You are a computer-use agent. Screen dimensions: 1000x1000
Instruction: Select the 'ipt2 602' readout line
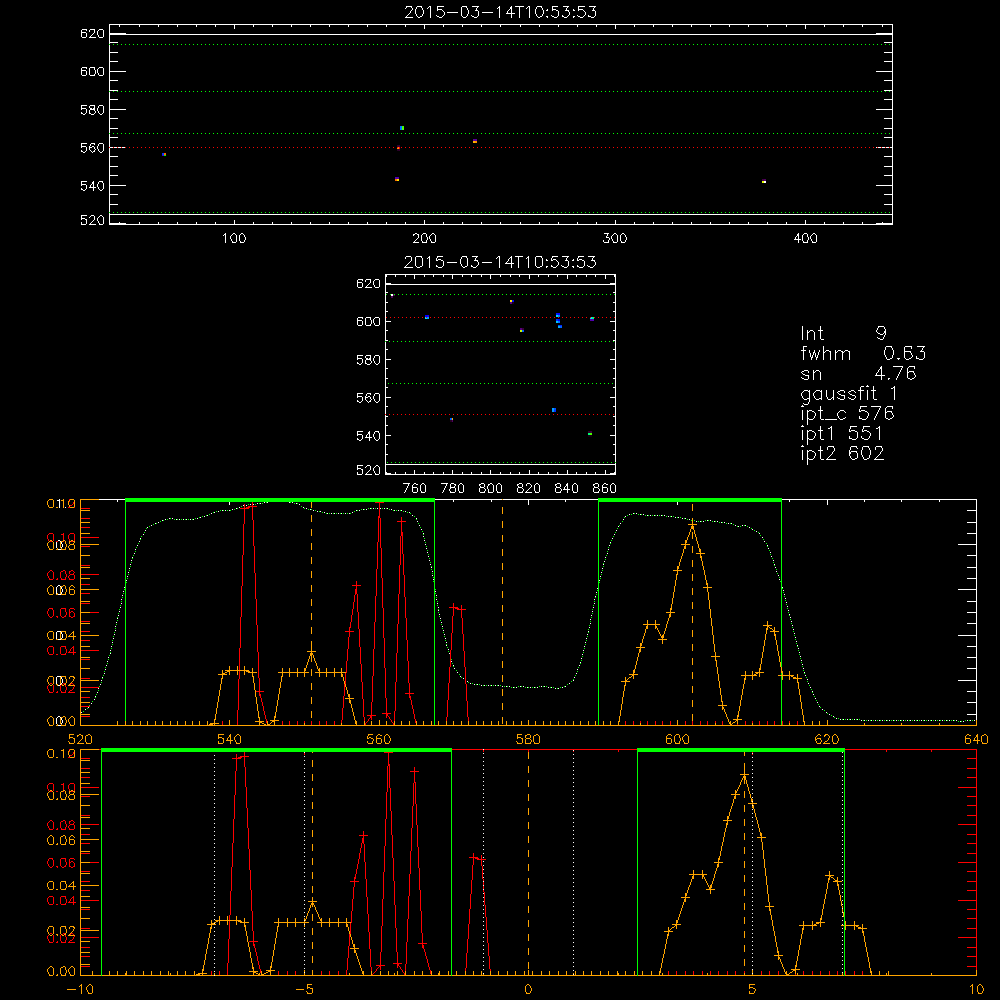coord(842,453)
